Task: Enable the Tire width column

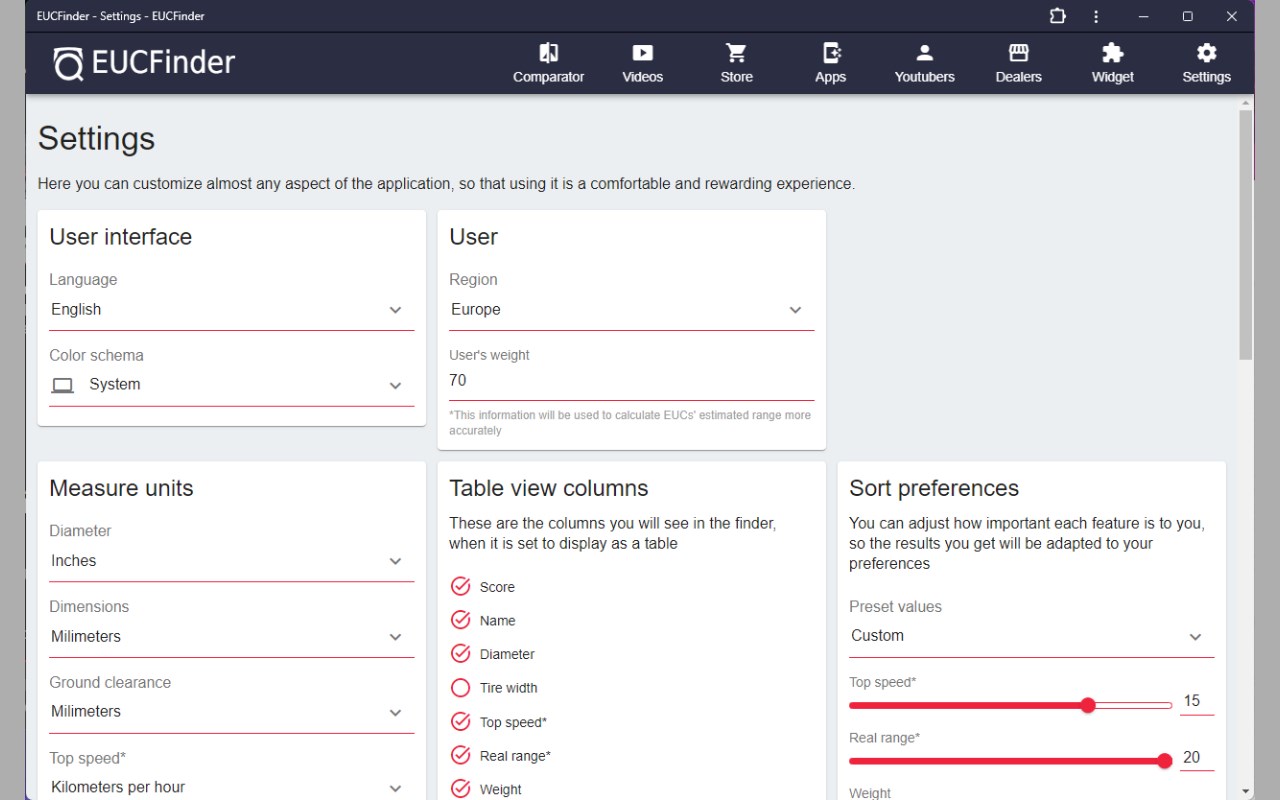Action: 460,688
